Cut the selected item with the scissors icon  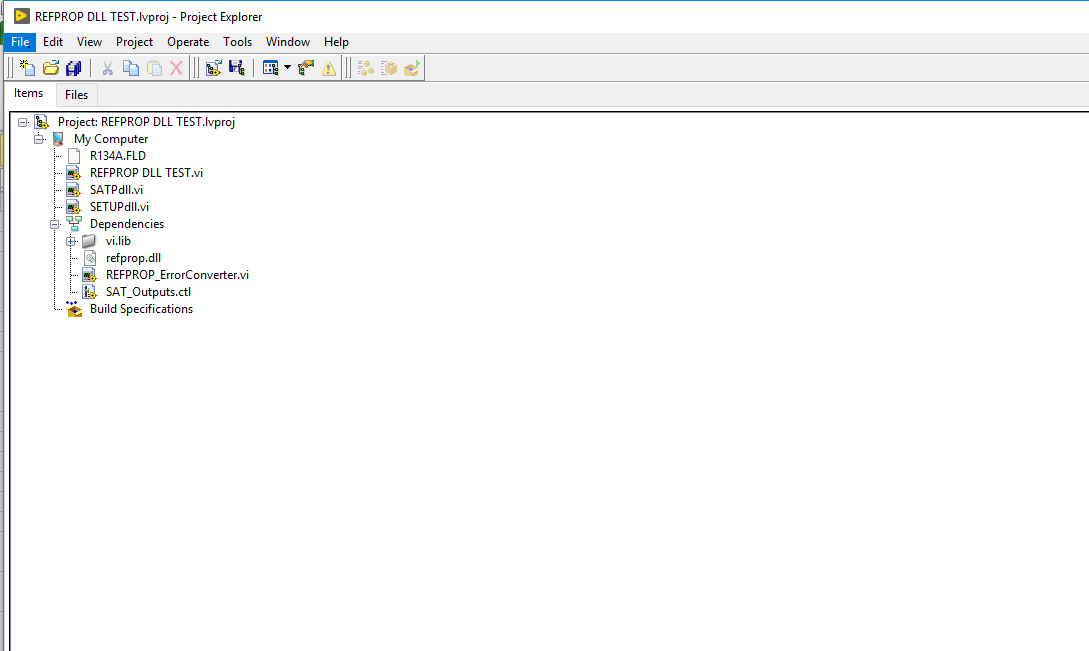pos(107,67)
